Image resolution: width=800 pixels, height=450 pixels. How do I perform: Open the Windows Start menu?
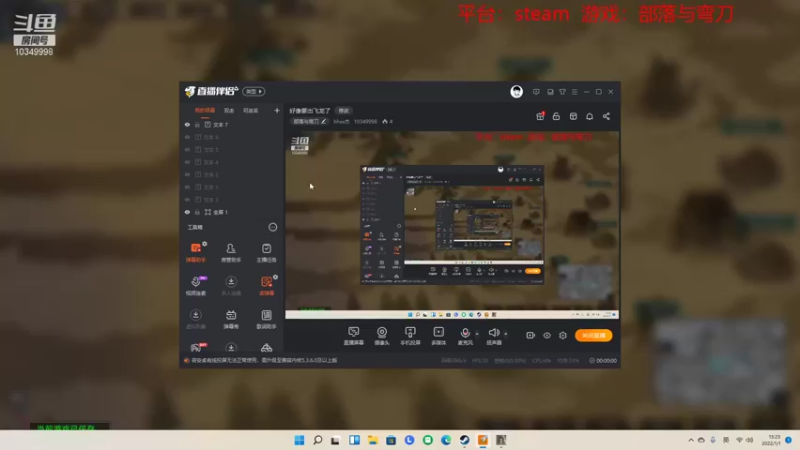[299, 440]
